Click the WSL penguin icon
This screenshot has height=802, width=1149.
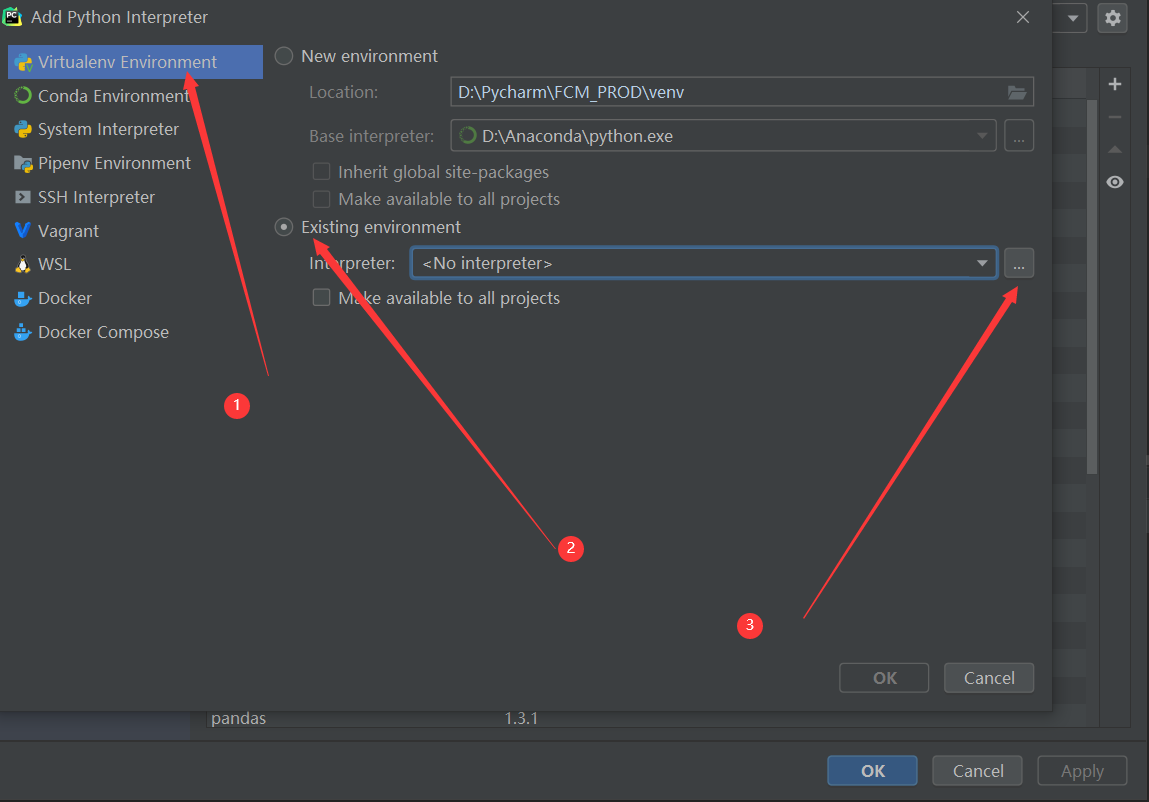(x=23, y=264)
